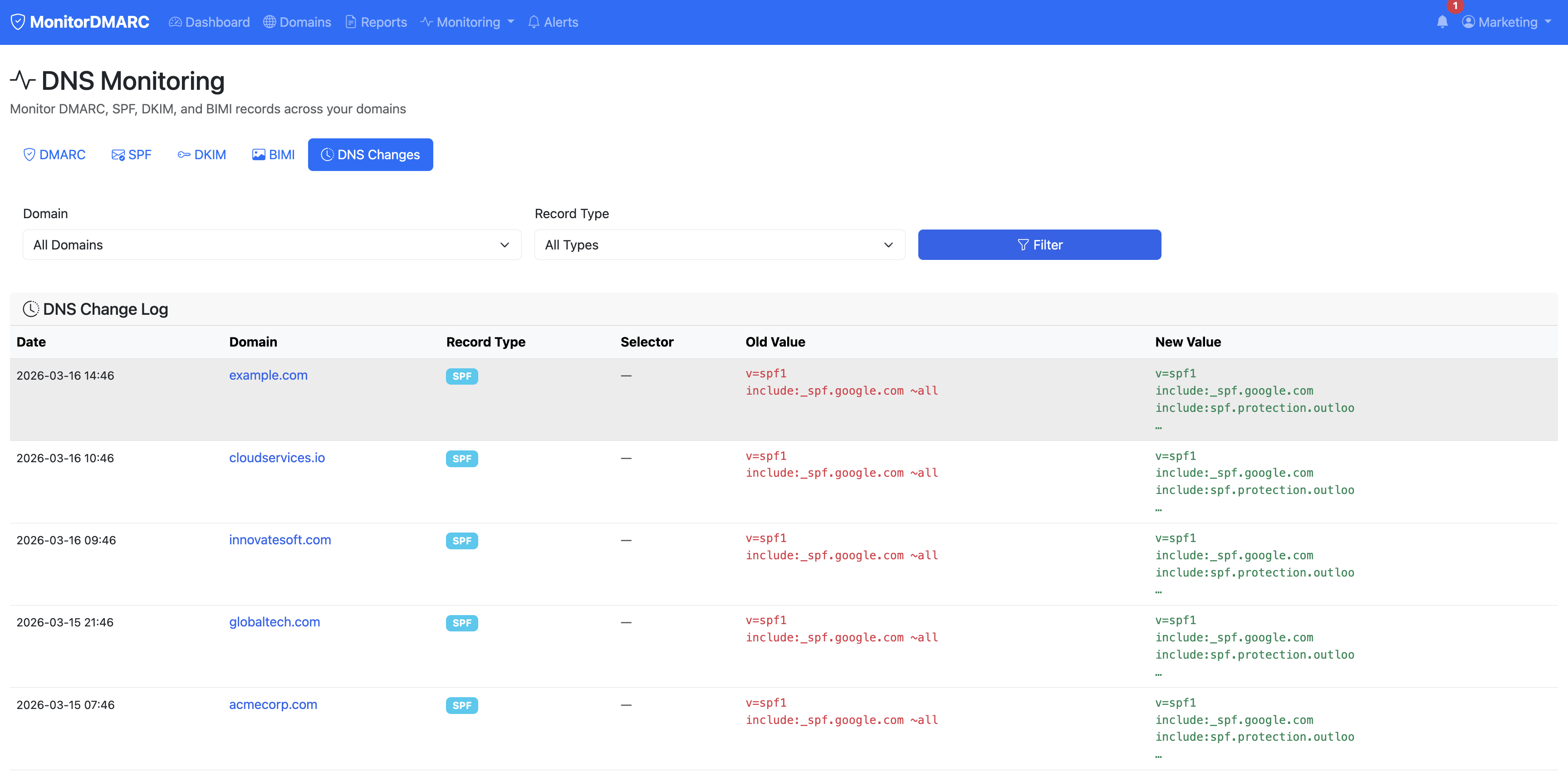
Task: Click the new SPF value for acmecorp.com
Action: click(x=1255, y=728)
